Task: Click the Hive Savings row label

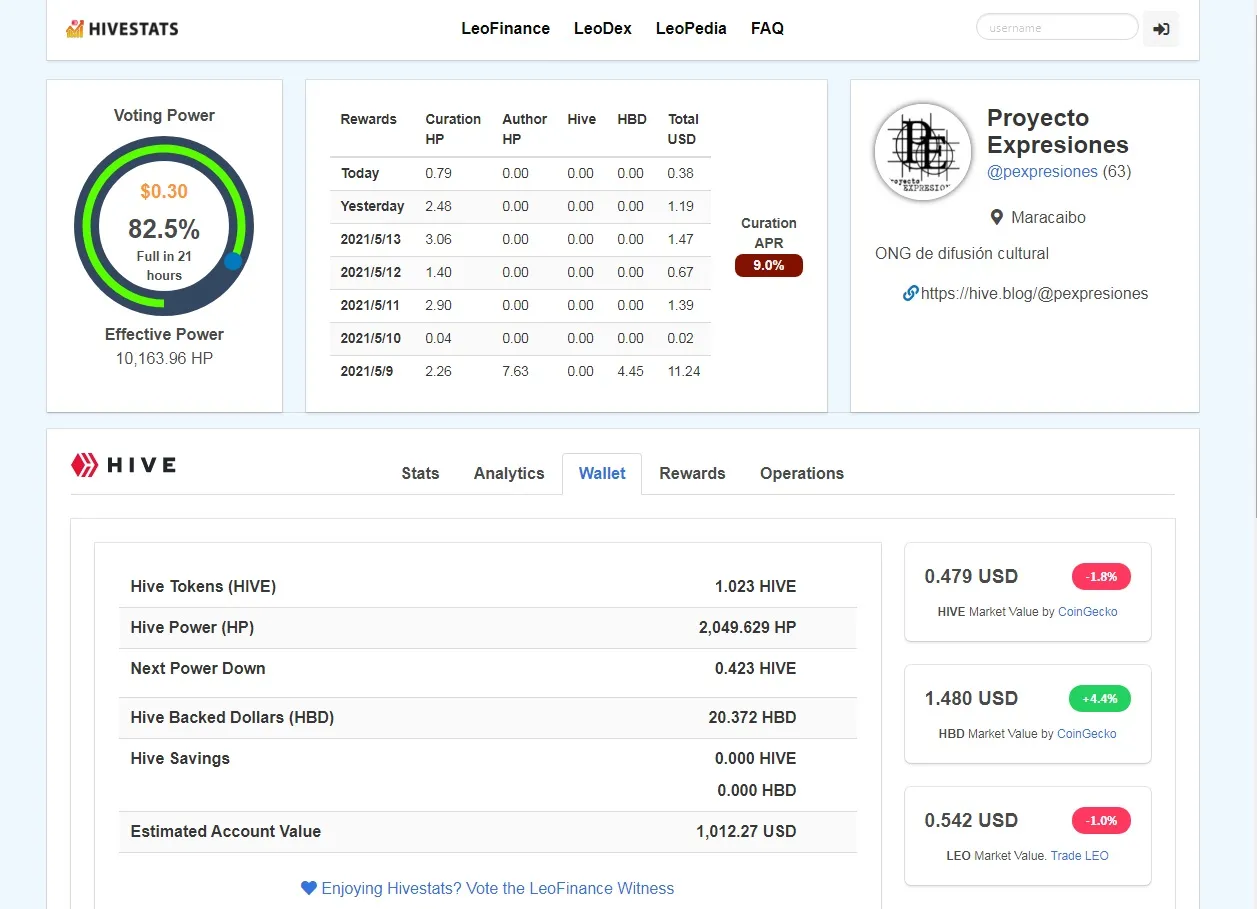Action: (180, 758)
